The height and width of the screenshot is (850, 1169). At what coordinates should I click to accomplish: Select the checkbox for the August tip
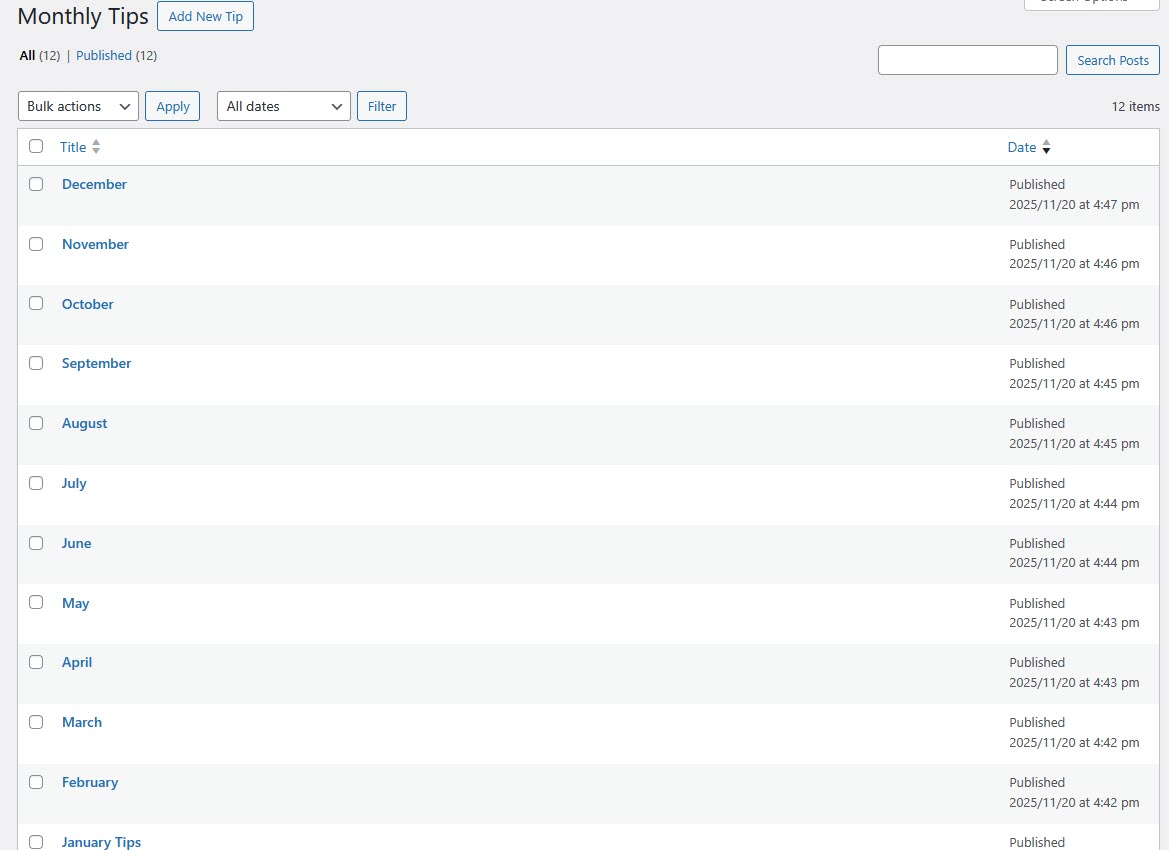tap(36, 423)
